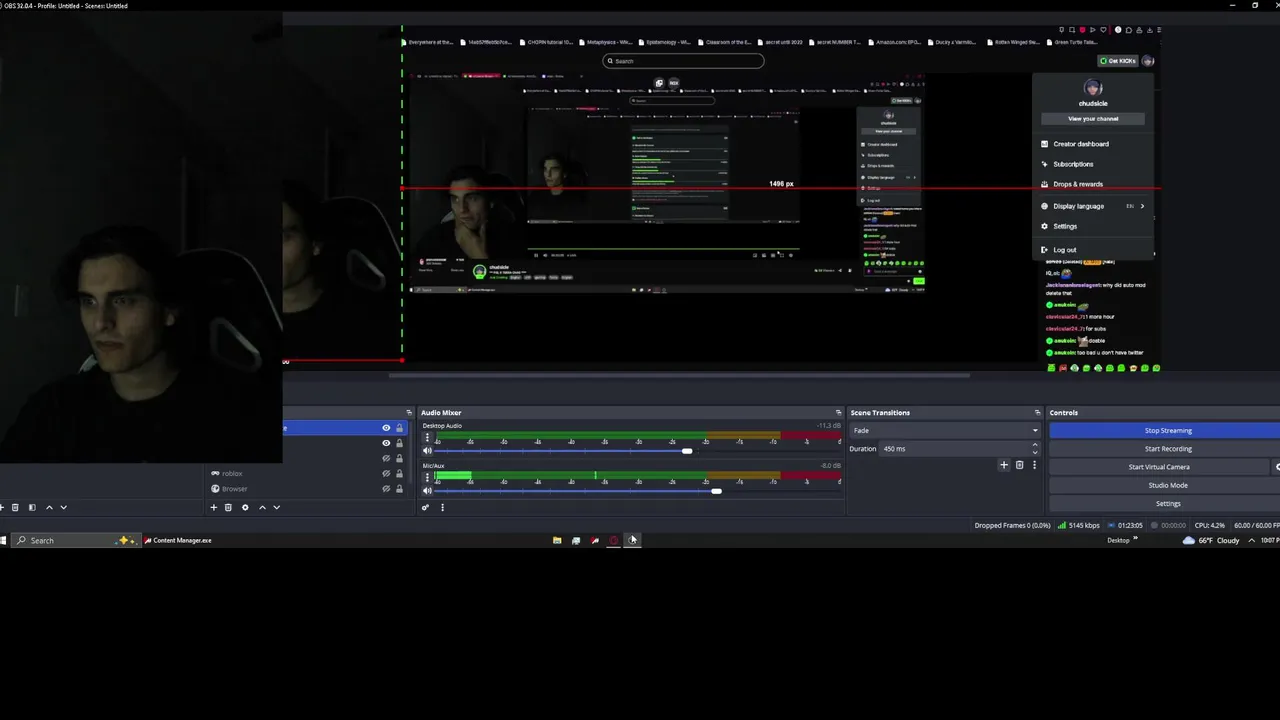The width and height of the screenshot is (1280, 720).
Task: Click the Mic/Aux volume slider handle
Action: (x=716, y=491)
